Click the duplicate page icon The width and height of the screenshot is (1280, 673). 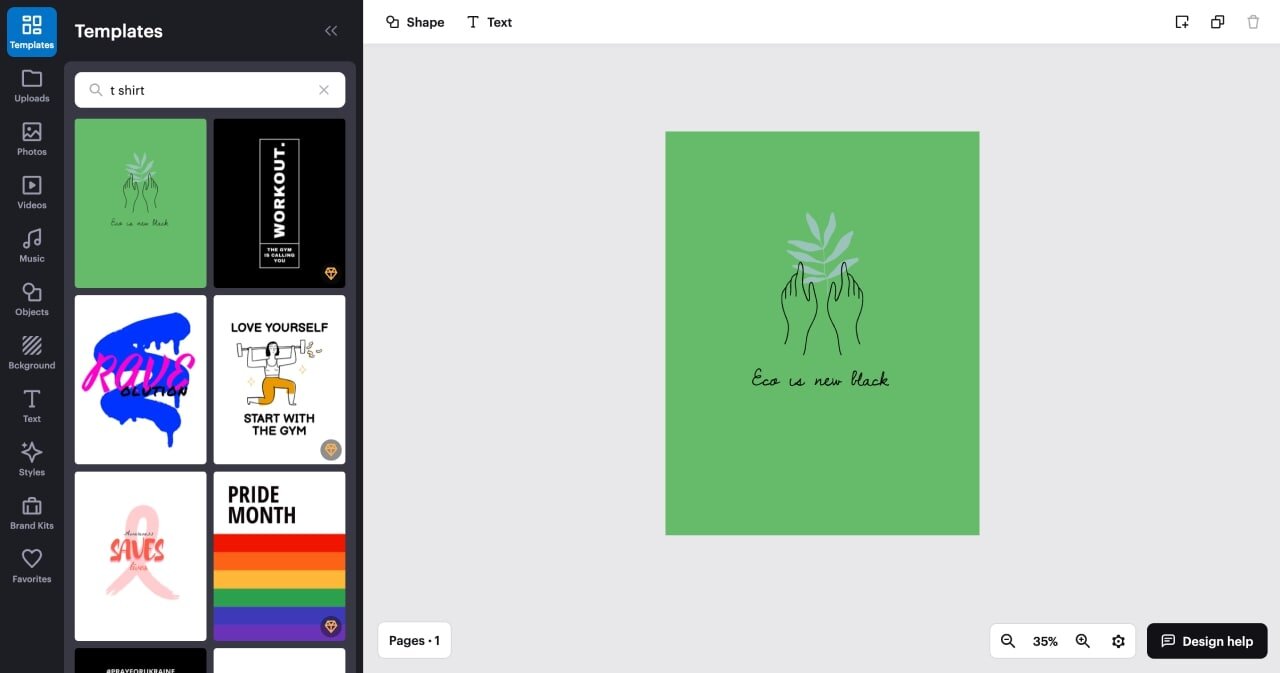pyautogui.click(x=1217, y=22)
